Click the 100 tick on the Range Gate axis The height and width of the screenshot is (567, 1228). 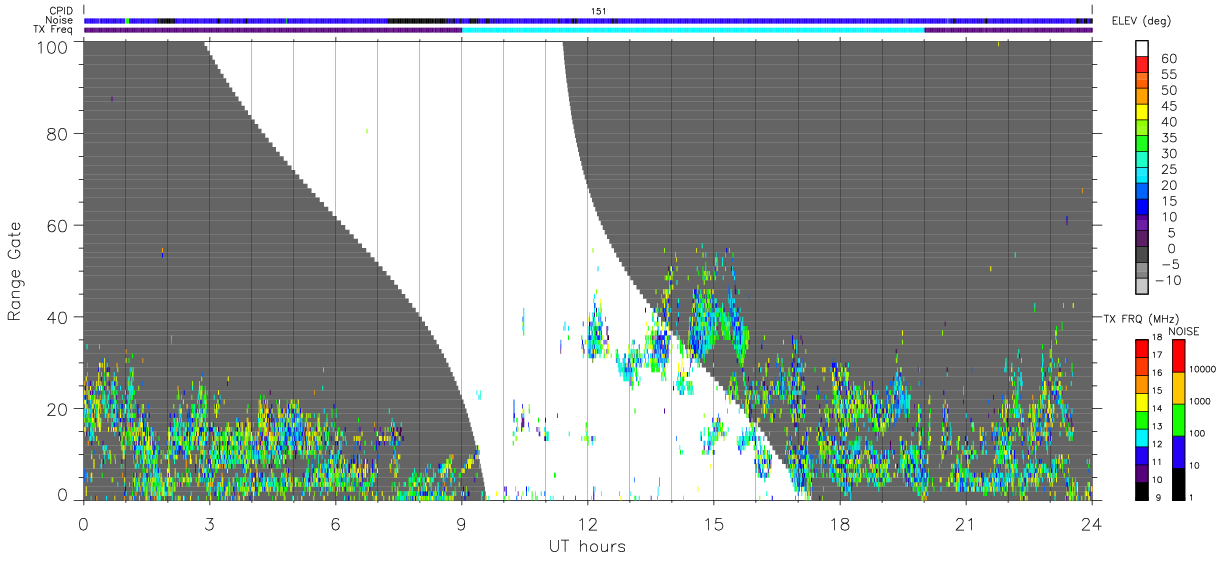54,46
